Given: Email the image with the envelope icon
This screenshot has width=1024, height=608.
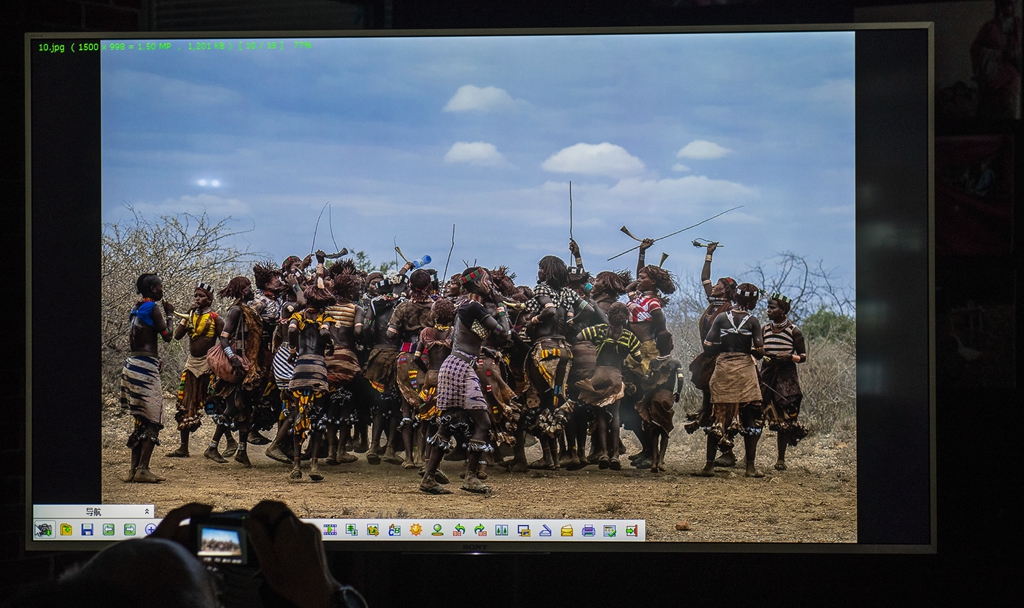Looking at the screenshot, I should point(567,530).
